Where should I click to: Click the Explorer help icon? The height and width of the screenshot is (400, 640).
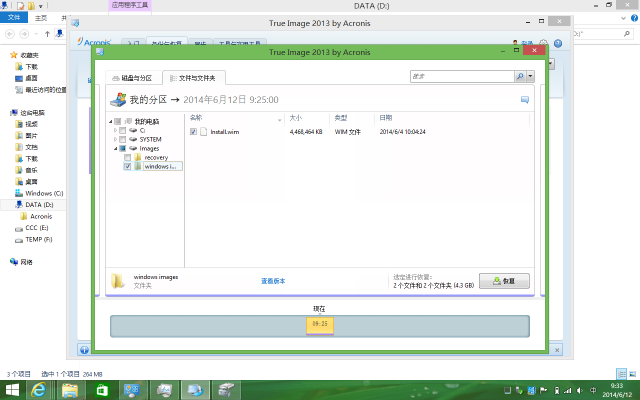(x=634, y=18)
